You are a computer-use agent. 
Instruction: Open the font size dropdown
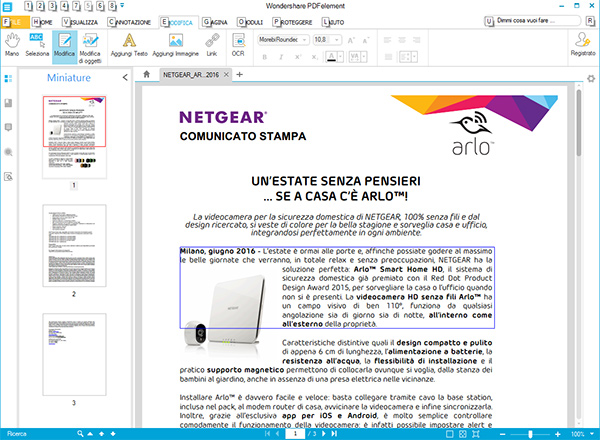(x=336, y=40)
